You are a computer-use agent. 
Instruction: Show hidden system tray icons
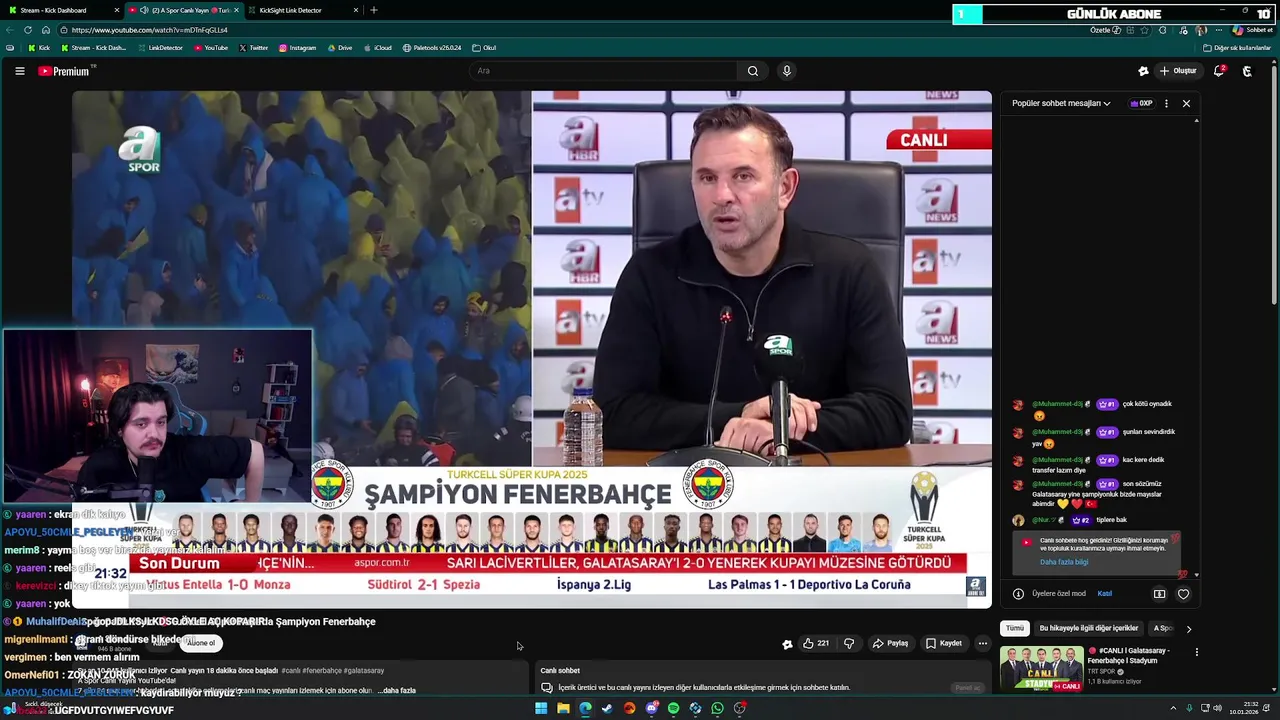(x=1173, y=708)
